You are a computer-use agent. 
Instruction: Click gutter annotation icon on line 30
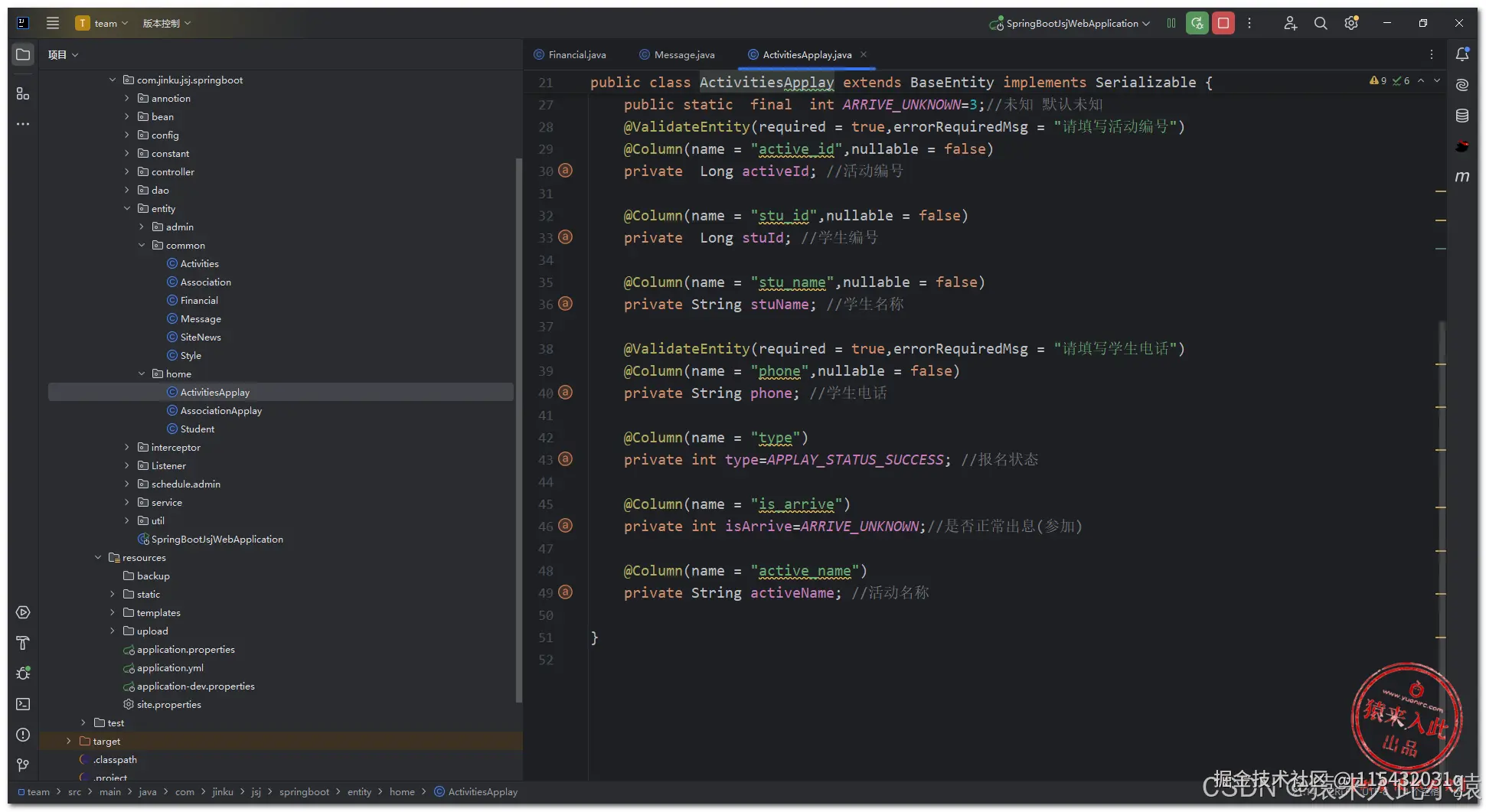point(565,171)
